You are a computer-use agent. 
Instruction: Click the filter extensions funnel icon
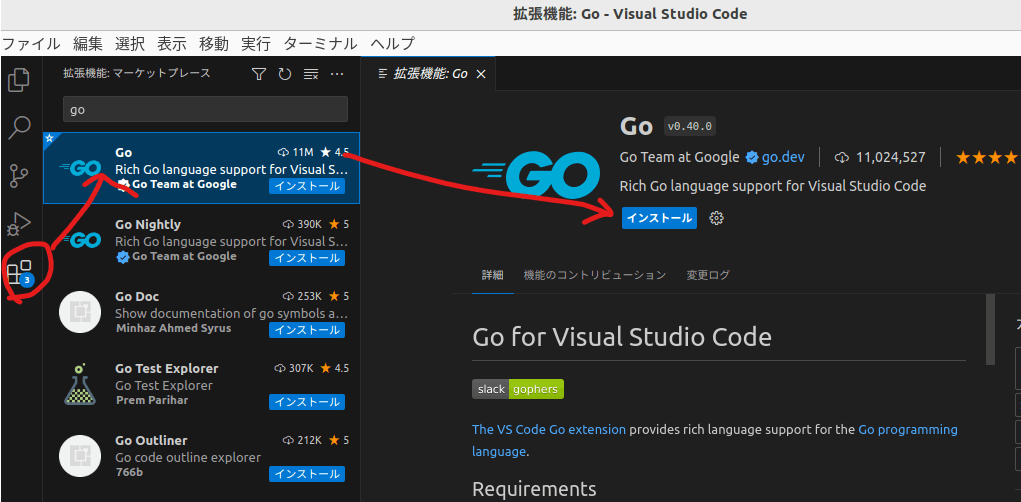pyautogui.click(x=259, y=74)
